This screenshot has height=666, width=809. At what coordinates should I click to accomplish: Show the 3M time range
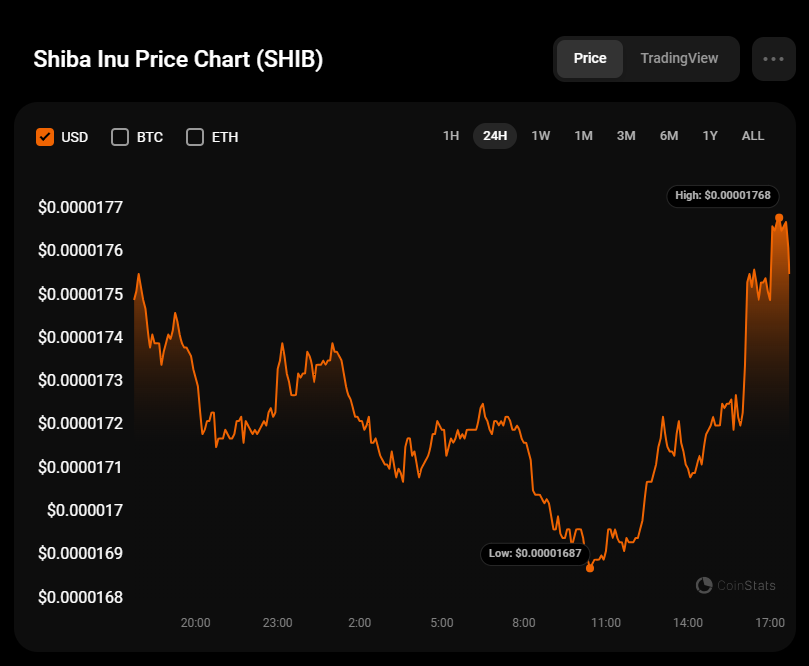pos(626,136)
